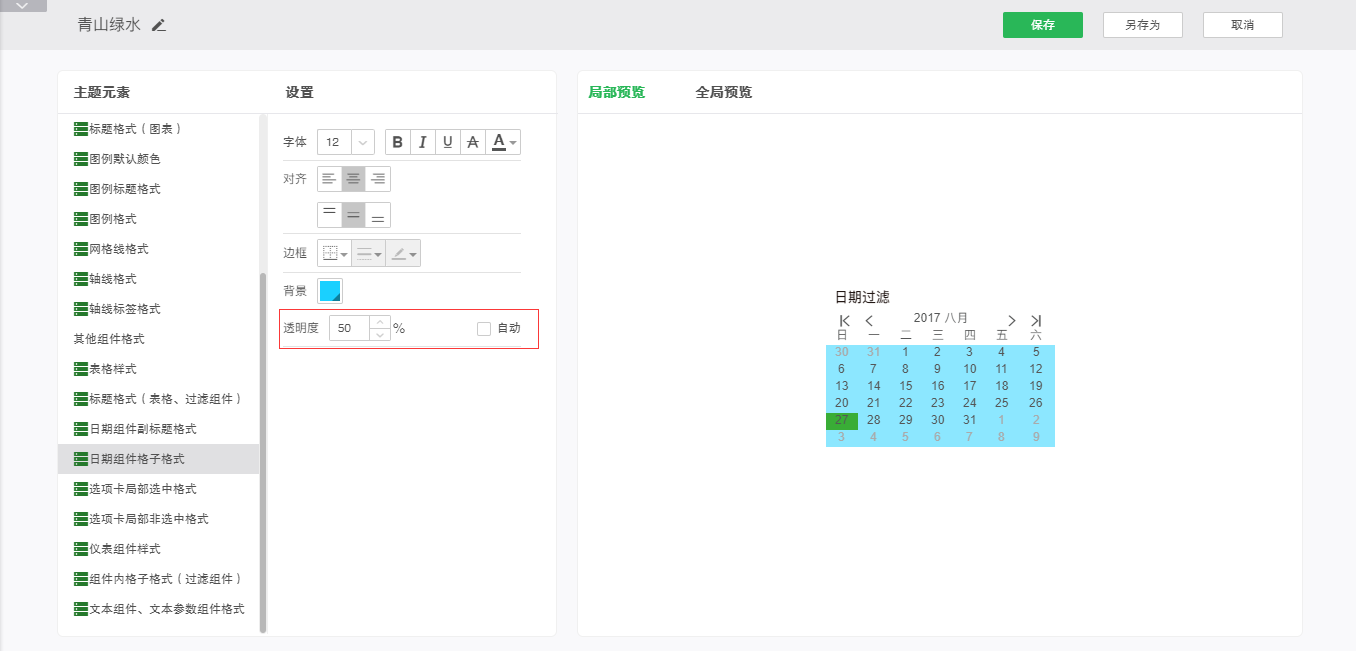This screenshot has height=651, width=1356.
Task: Select 日期组件副标题格式 in theme elements
Action: (142, 429)
